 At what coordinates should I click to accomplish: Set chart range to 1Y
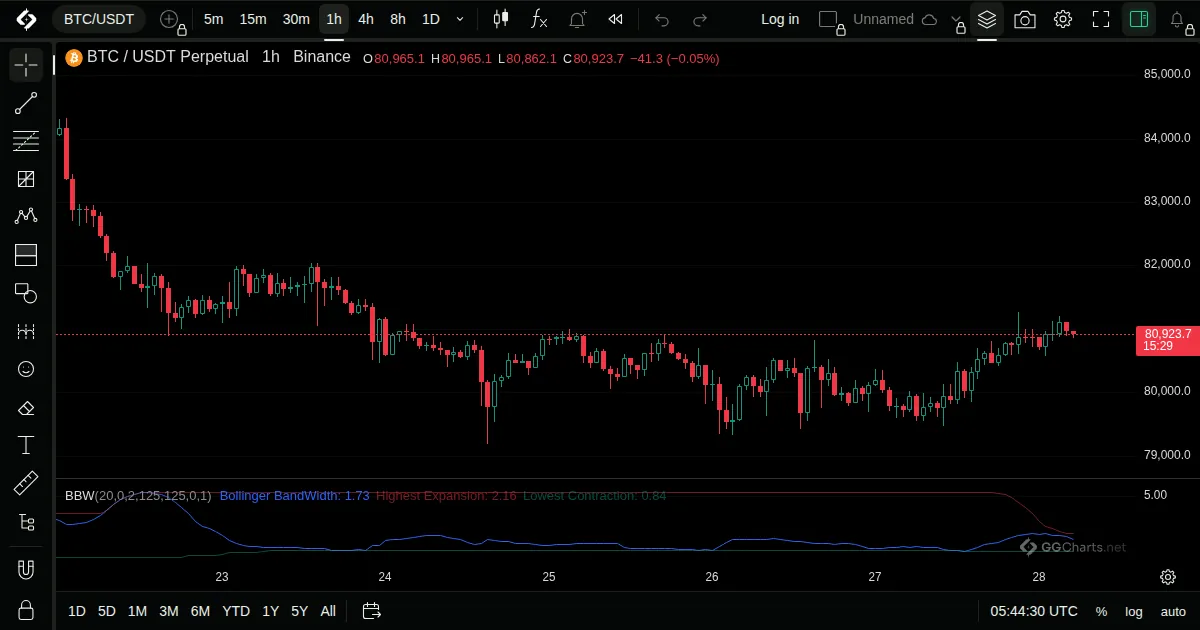[x=271, y=611]
